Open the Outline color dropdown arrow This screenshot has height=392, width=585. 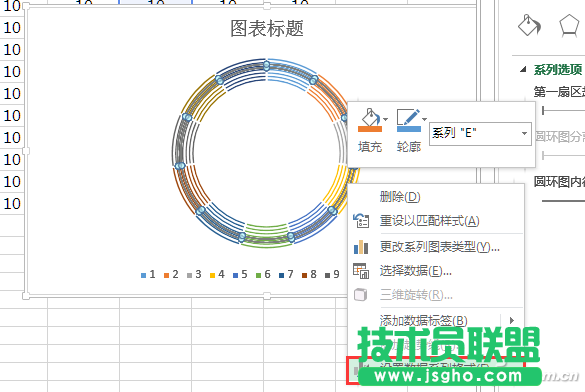coord(425,119)
